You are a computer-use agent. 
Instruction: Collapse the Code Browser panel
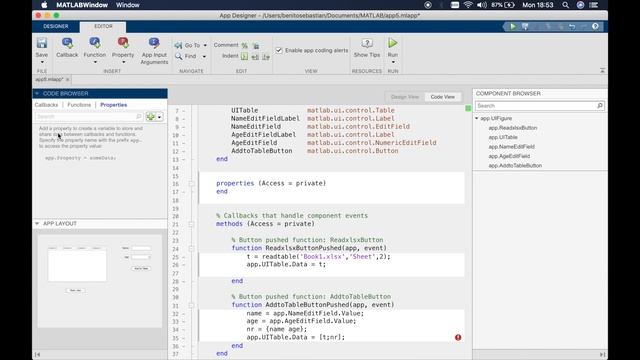pos(37,93)
